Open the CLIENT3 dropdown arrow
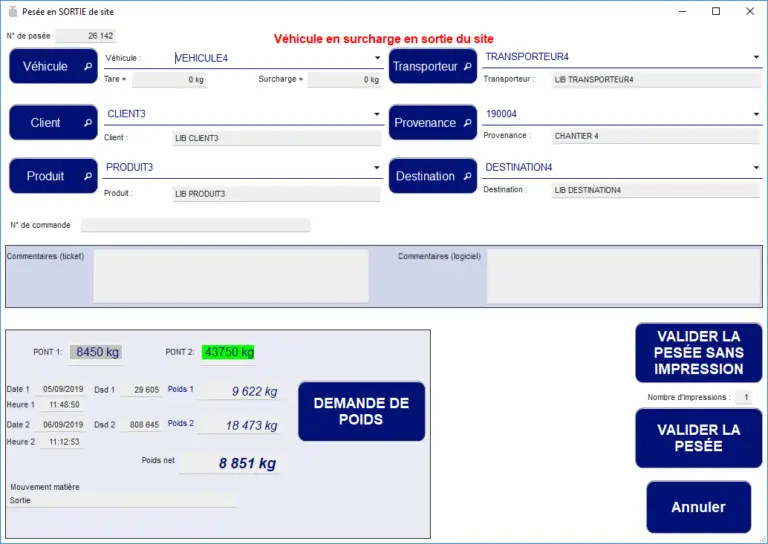The width and height of the screenshot is (768, 544). coord(377,114)
